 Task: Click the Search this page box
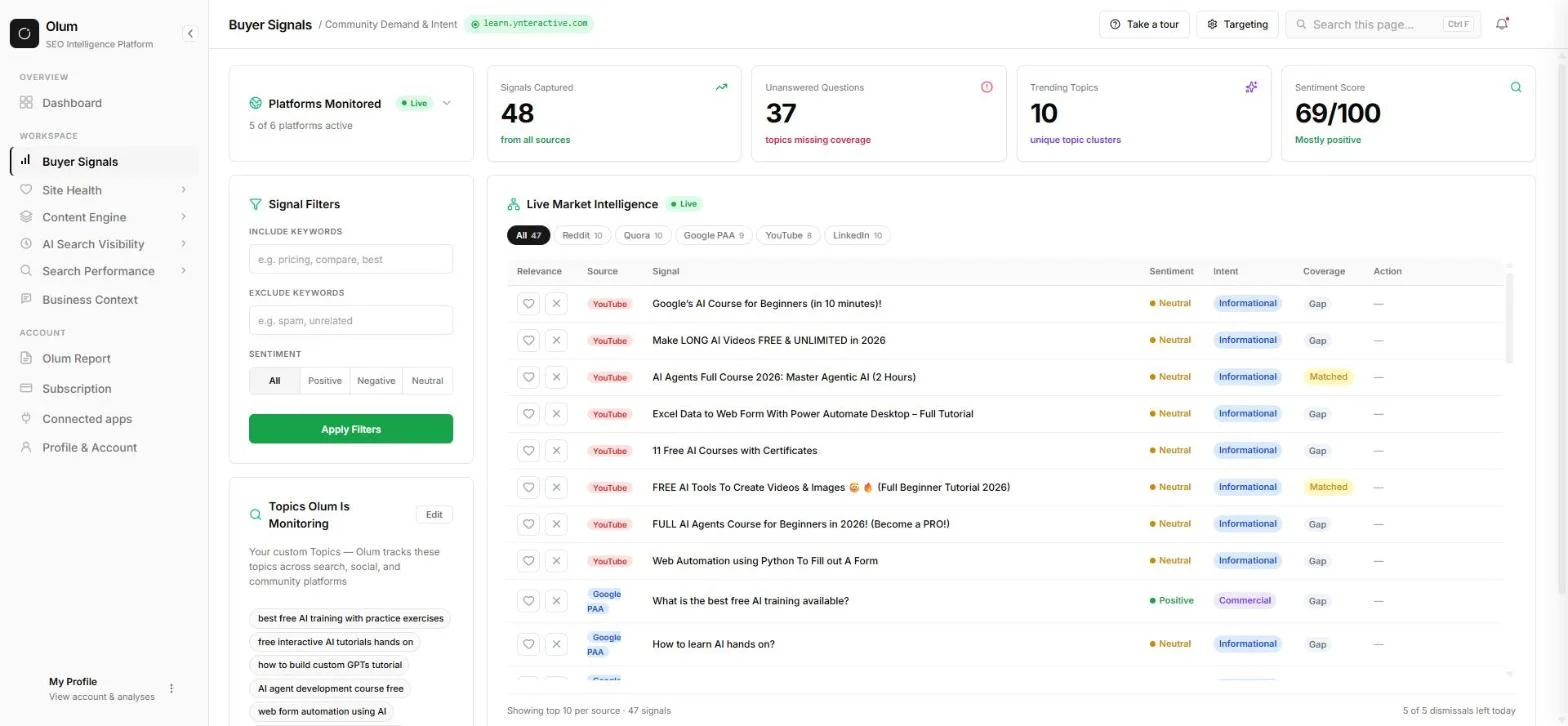[1383, 24]
